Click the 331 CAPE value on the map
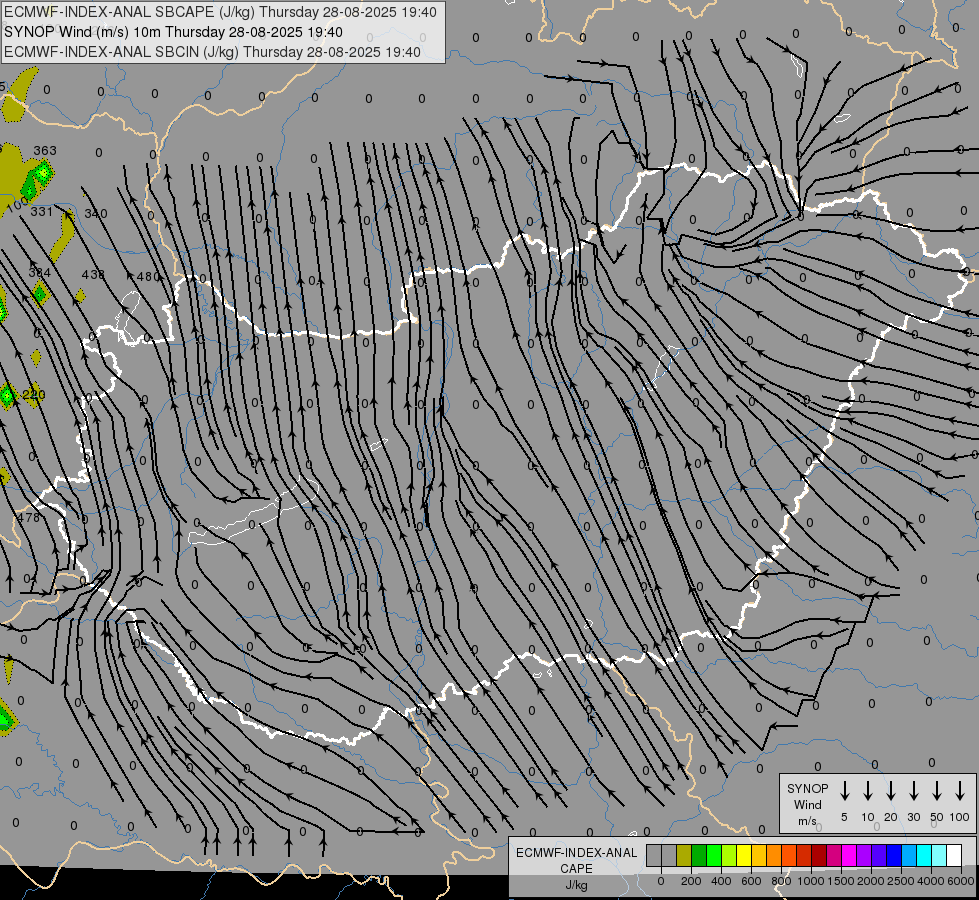 point(42,212)
